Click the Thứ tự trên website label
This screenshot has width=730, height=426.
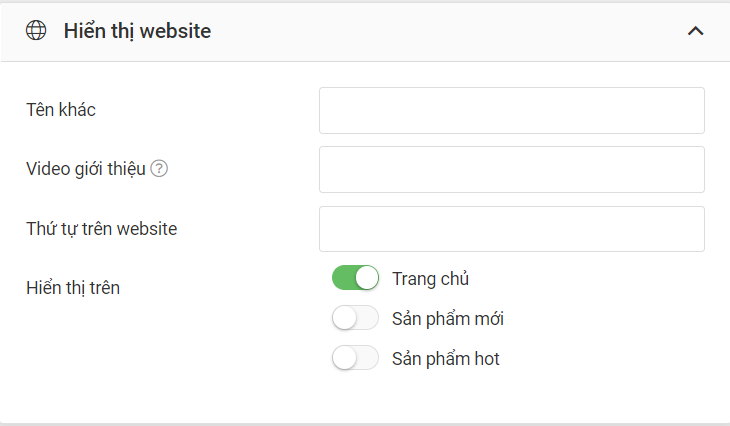[x=101, y=229]
